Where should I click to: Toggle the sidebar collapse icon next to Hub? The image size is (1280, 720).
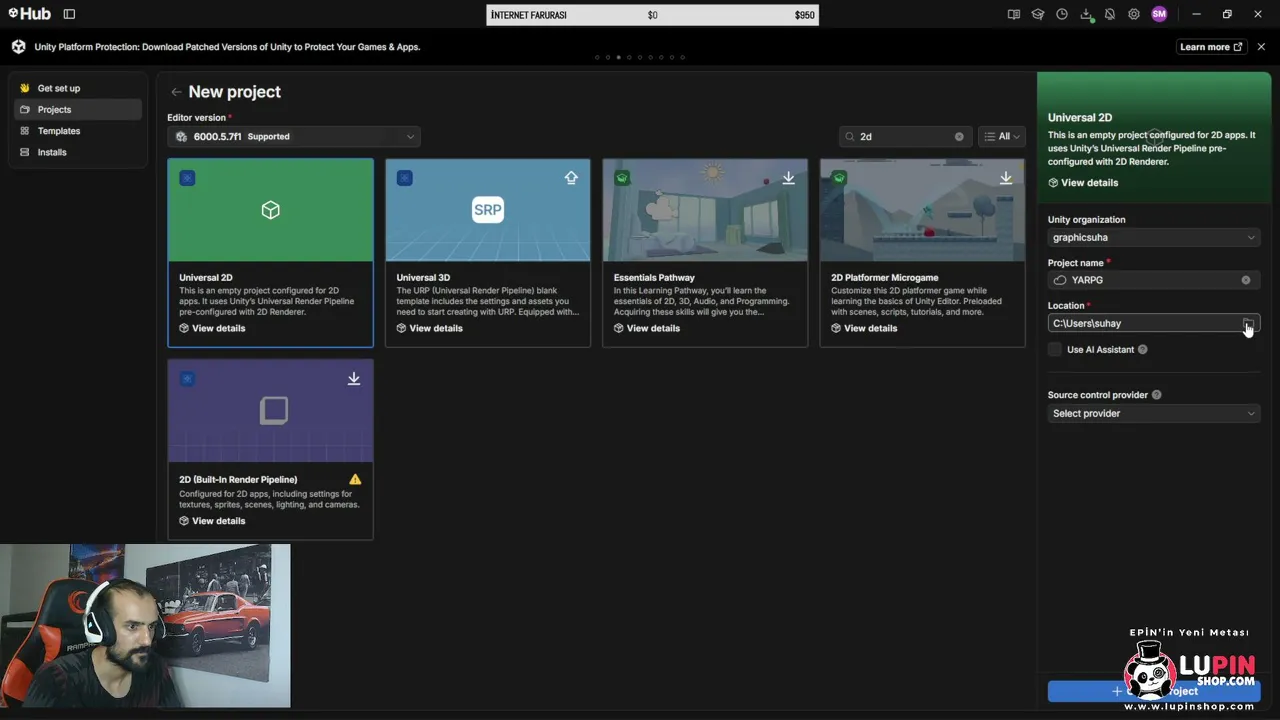tap(69, 14)
